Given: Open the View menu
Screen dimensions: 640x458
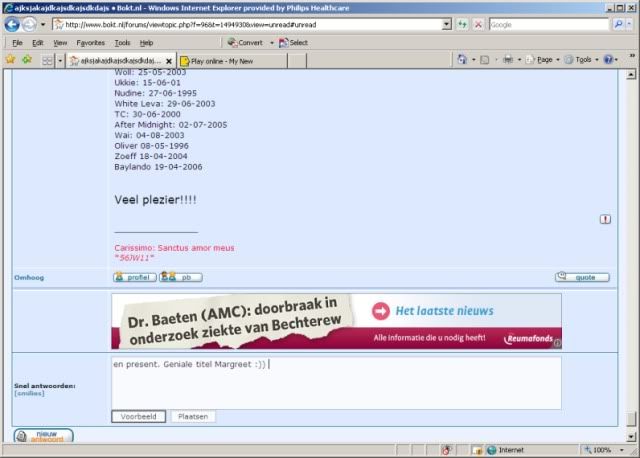Looking at the screenshot, I should click(x=60, y=42).
